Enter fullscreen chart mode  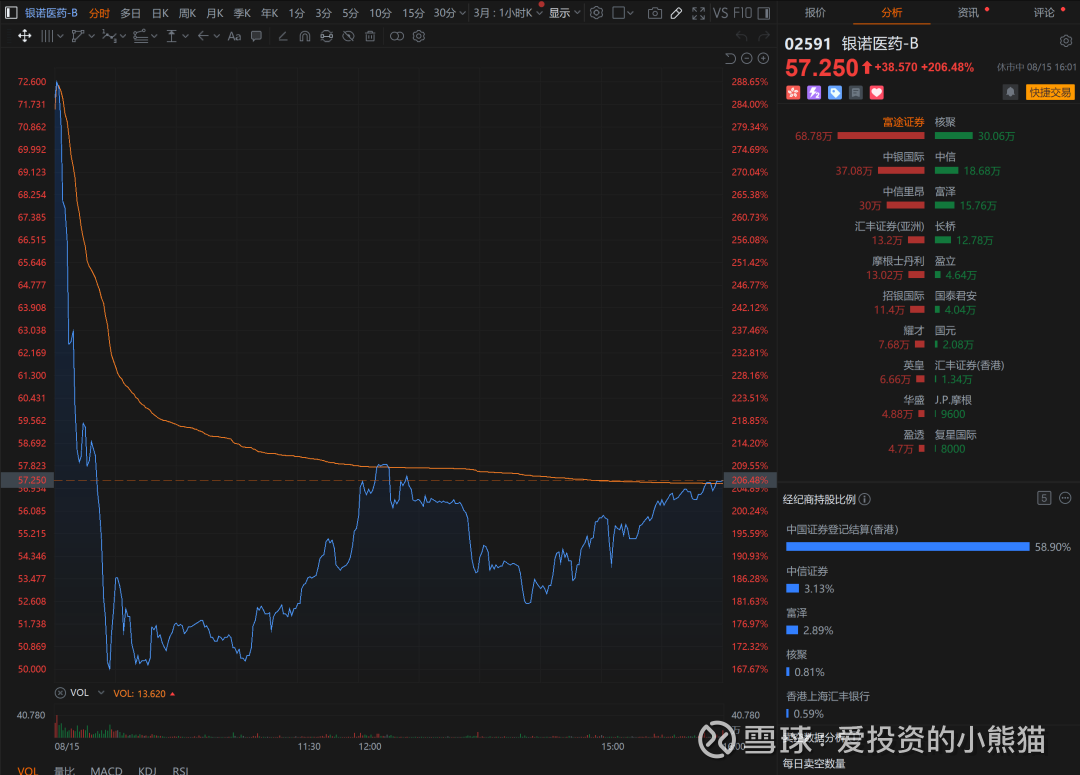point(698,13)
